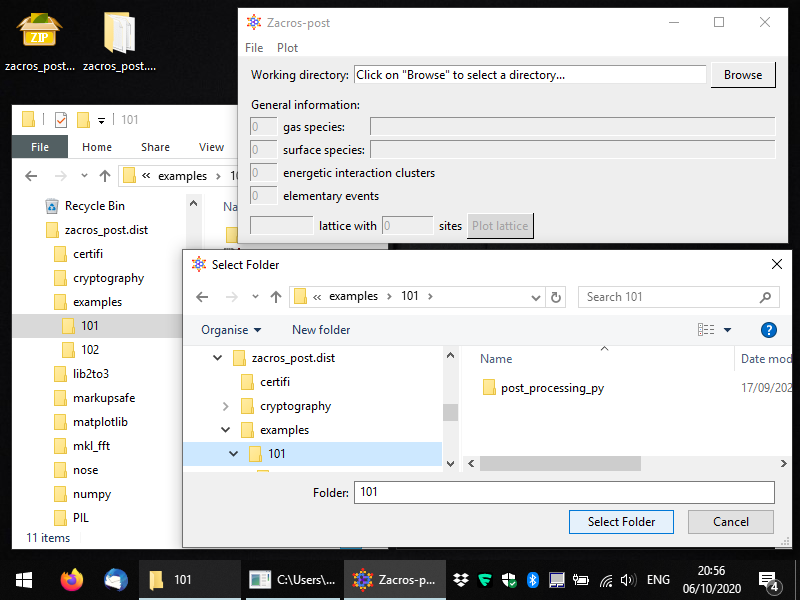This screenshot has height=600, width=800.
Task: Open the Organise dropdown menu
Action: [x=231, y=330]
